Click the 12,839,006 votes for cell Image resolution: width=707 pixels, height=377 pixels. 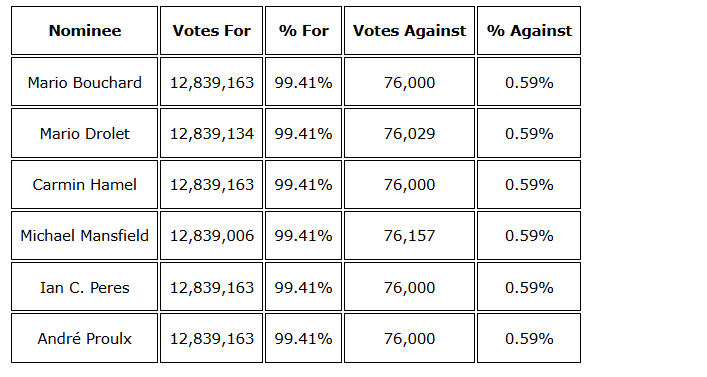click(211, 235)
